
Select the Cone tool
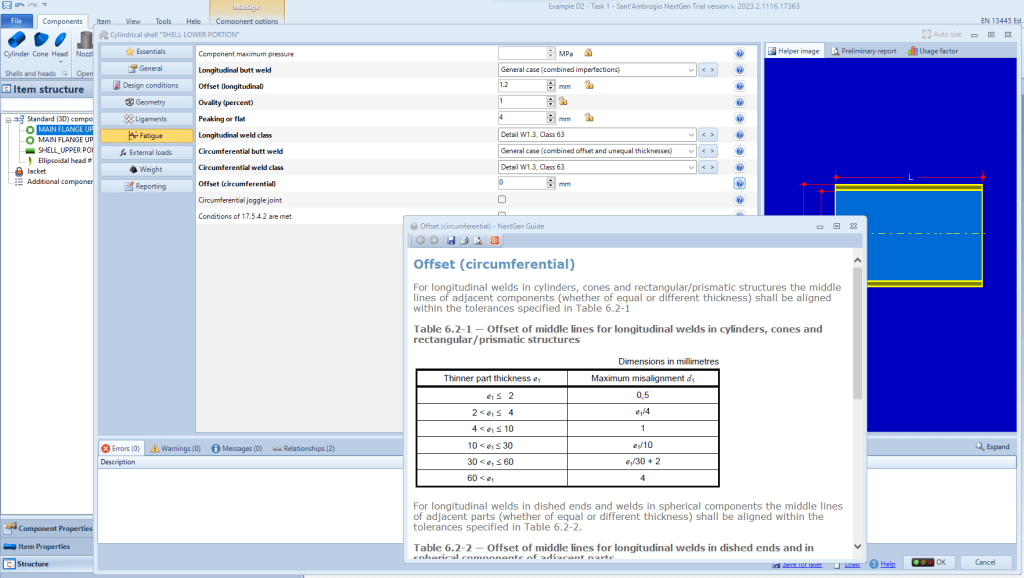[x=41, y=44]
